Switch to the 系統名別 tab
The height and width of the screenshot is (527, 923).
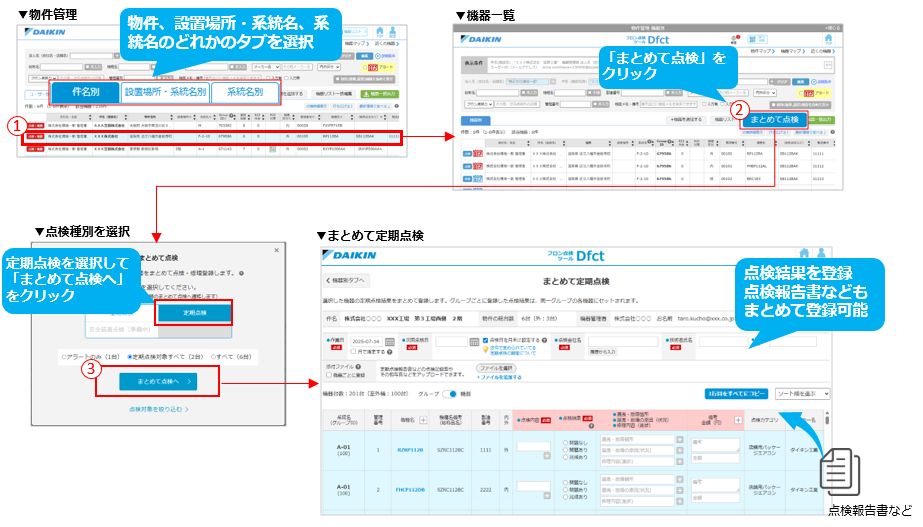click(246, 92)
